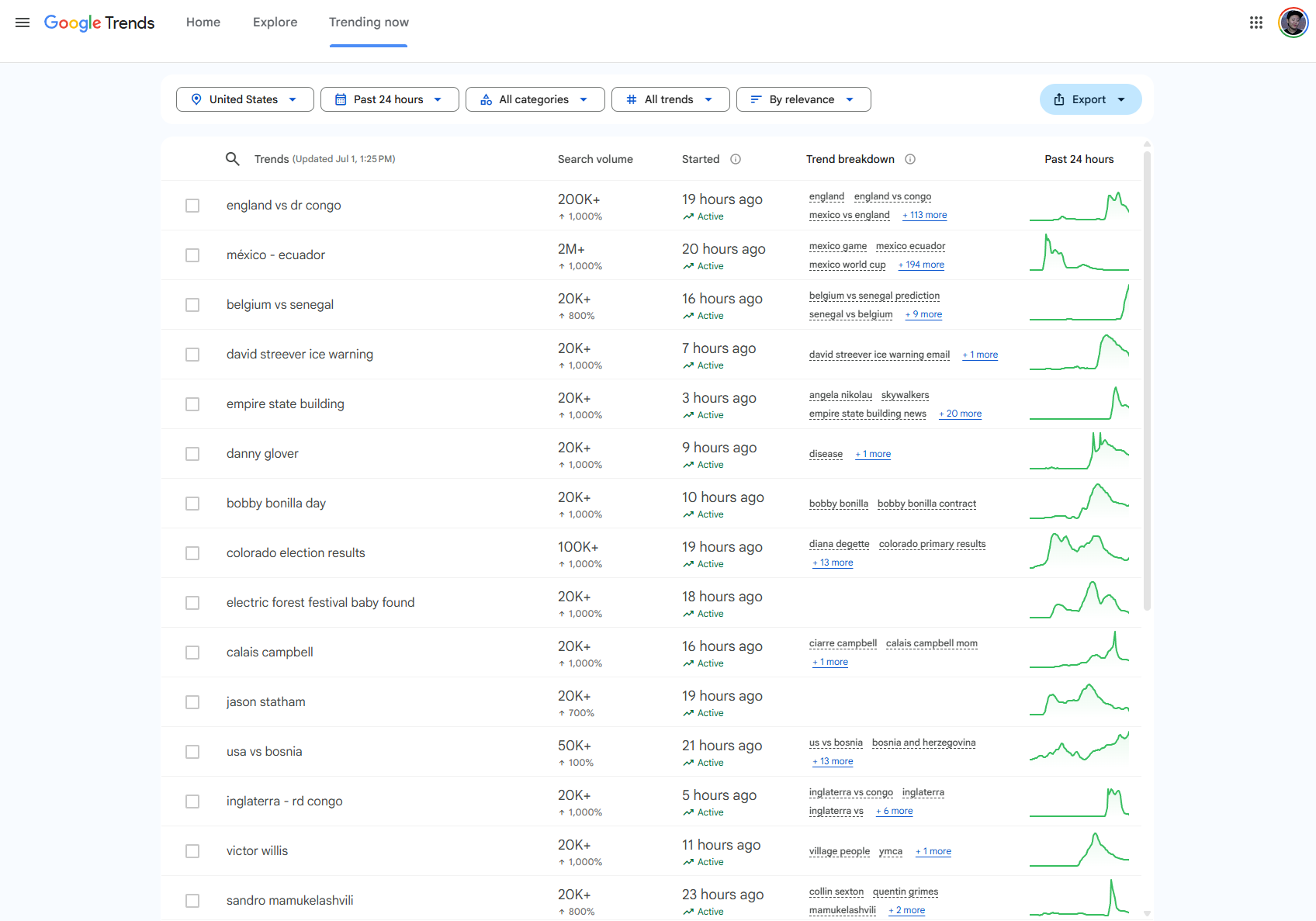Select the méxico - ecuador checkbox
1316x921 pixels.
click(192, 255)
